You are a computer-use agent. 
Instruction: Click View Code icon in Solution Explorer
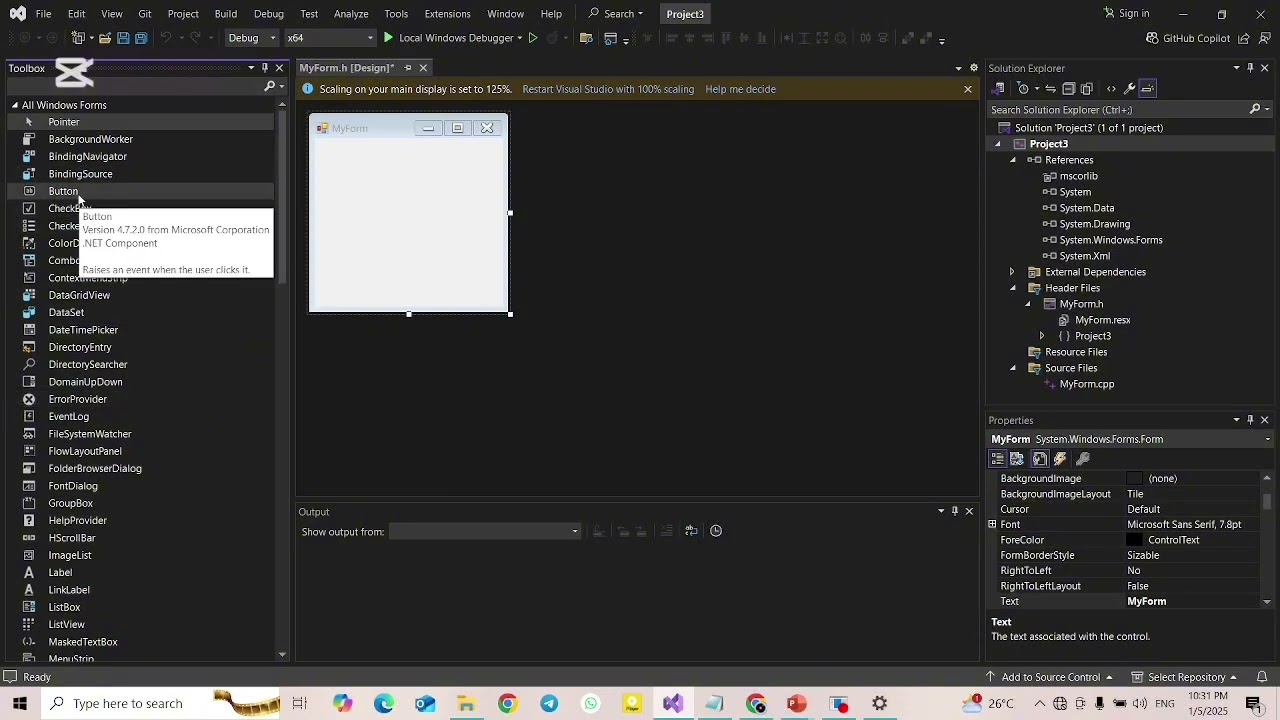click(x=1111, y=89)
